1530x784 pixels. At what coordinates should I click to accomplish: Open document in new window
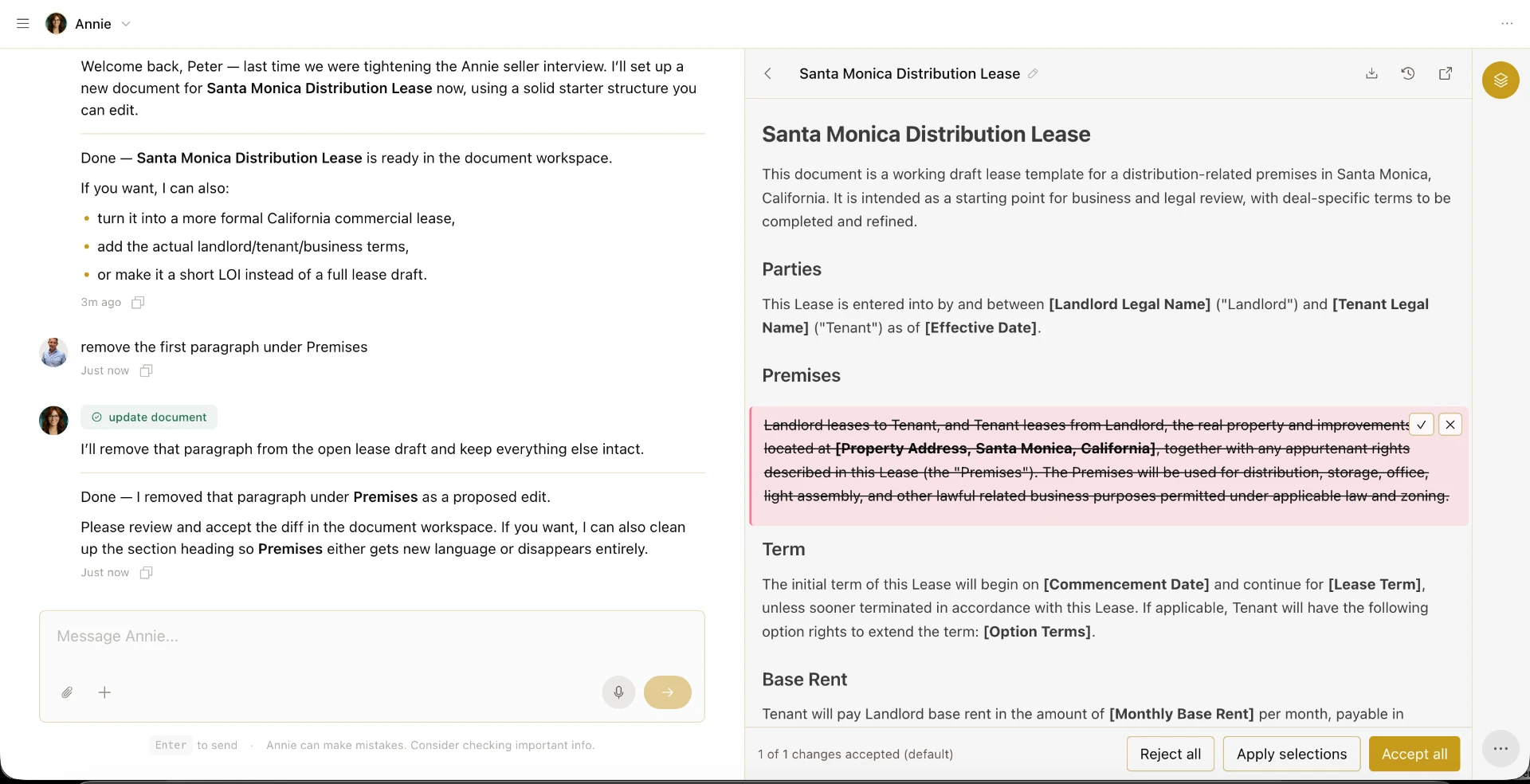[x=1446, y=73]
